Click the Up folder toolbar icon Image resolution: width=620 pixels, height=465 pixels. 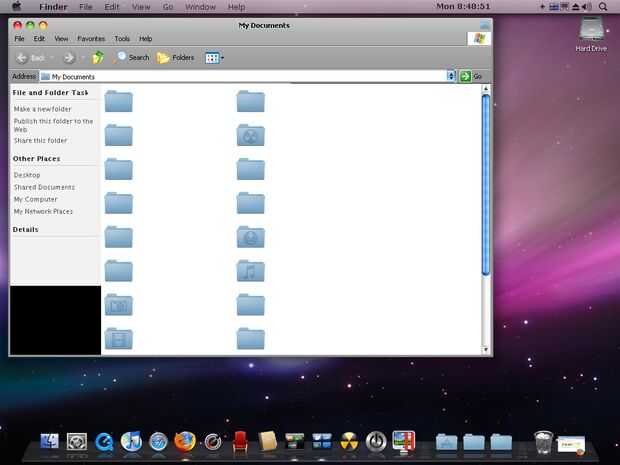click(x=98, y=58)
